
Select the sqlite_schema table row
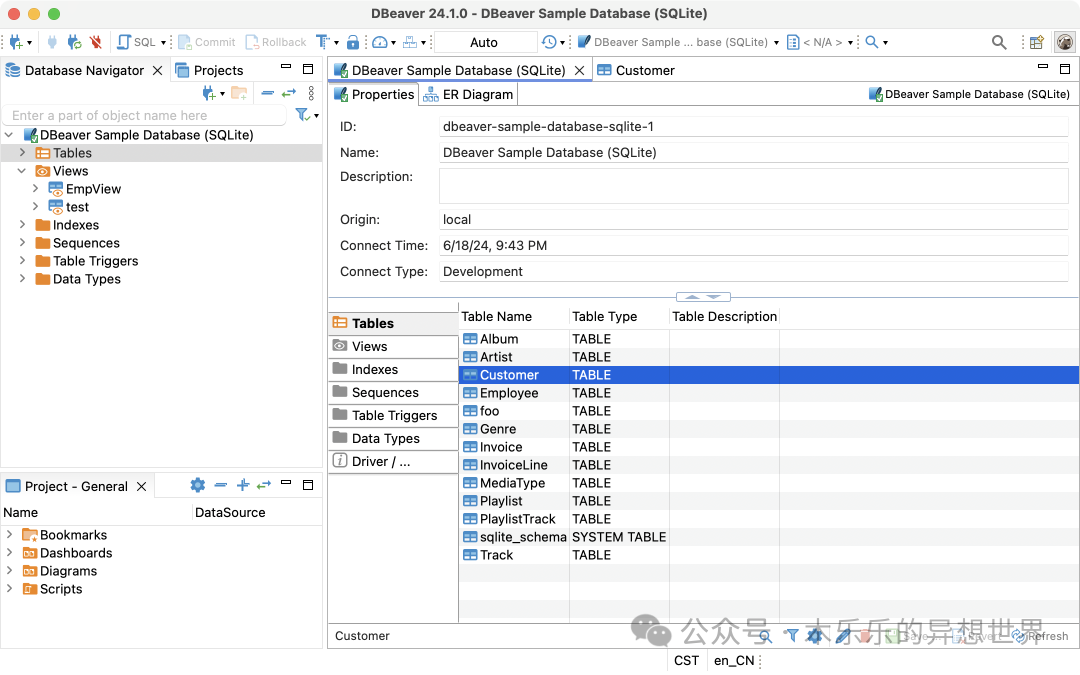pos(769,537)
